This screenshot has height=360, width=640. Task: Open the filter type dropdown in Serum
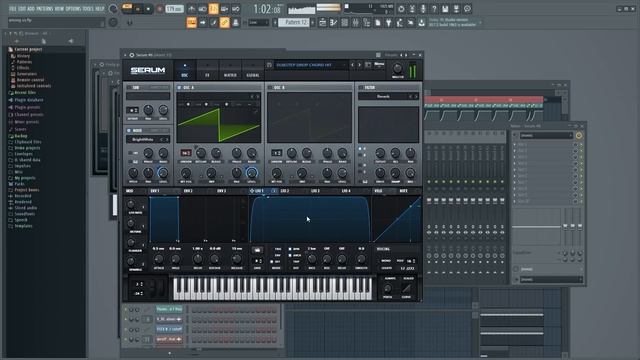click(383, 96)
